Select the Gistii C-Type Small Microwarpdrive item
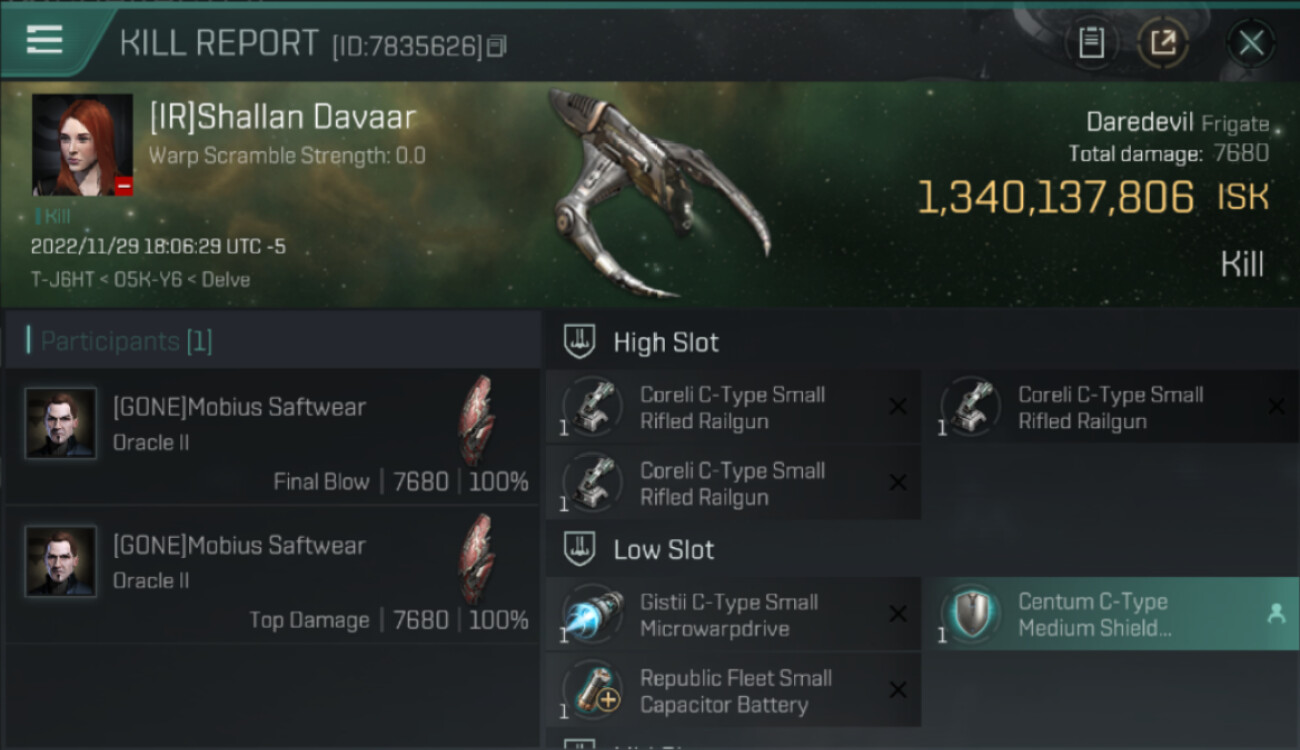1300x750 pixels. (x=733, y=615)
